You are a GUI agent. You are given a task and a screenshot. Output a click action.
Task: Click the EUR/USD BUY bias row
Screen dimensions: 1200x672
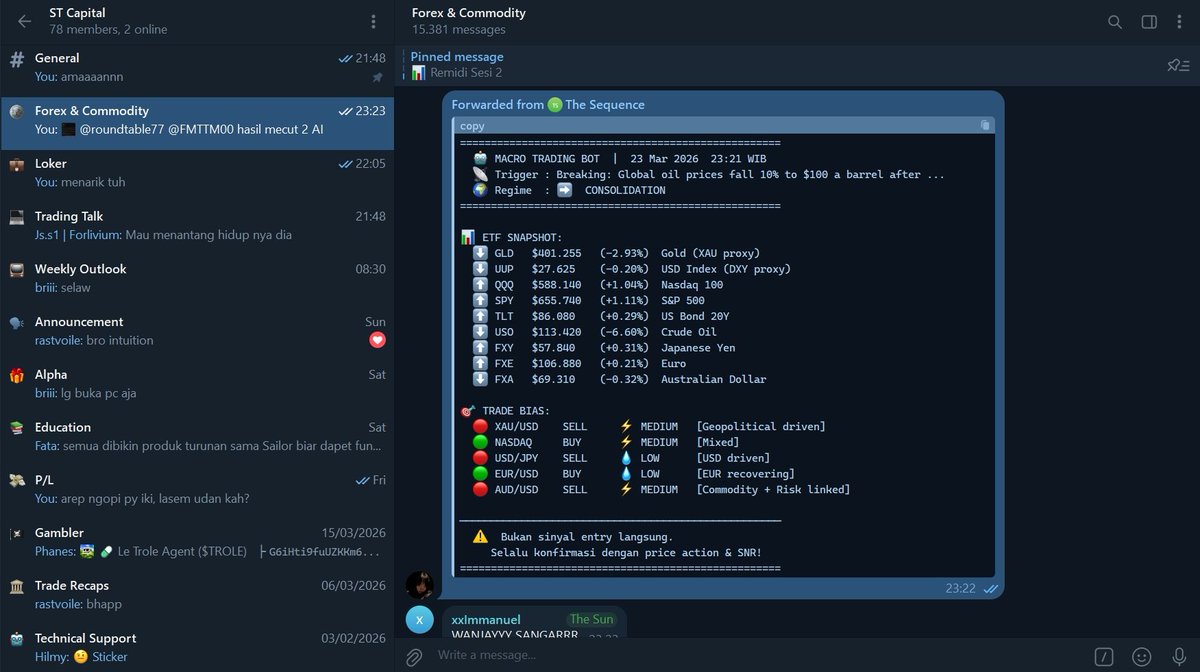(x=633, y=474)
